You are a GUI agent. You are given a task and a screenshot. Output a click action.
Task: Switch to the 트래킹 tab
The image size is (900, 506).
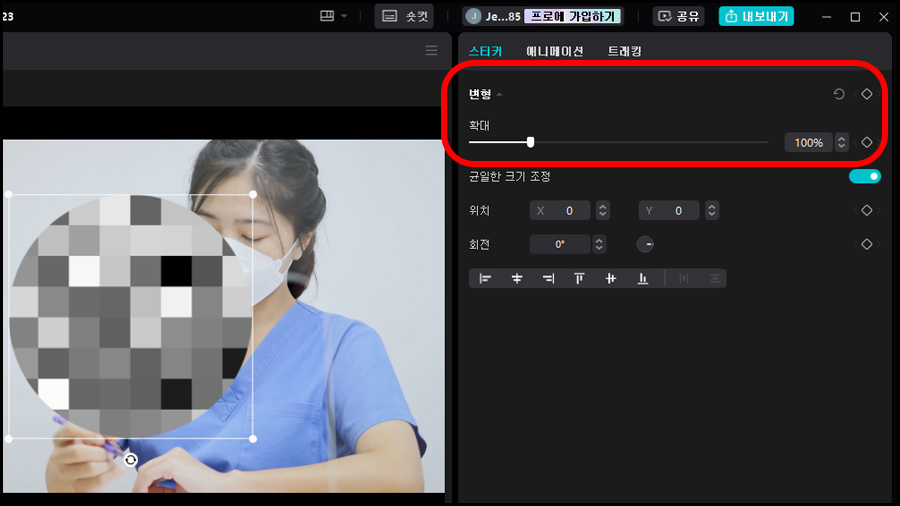tap(624, 51)
